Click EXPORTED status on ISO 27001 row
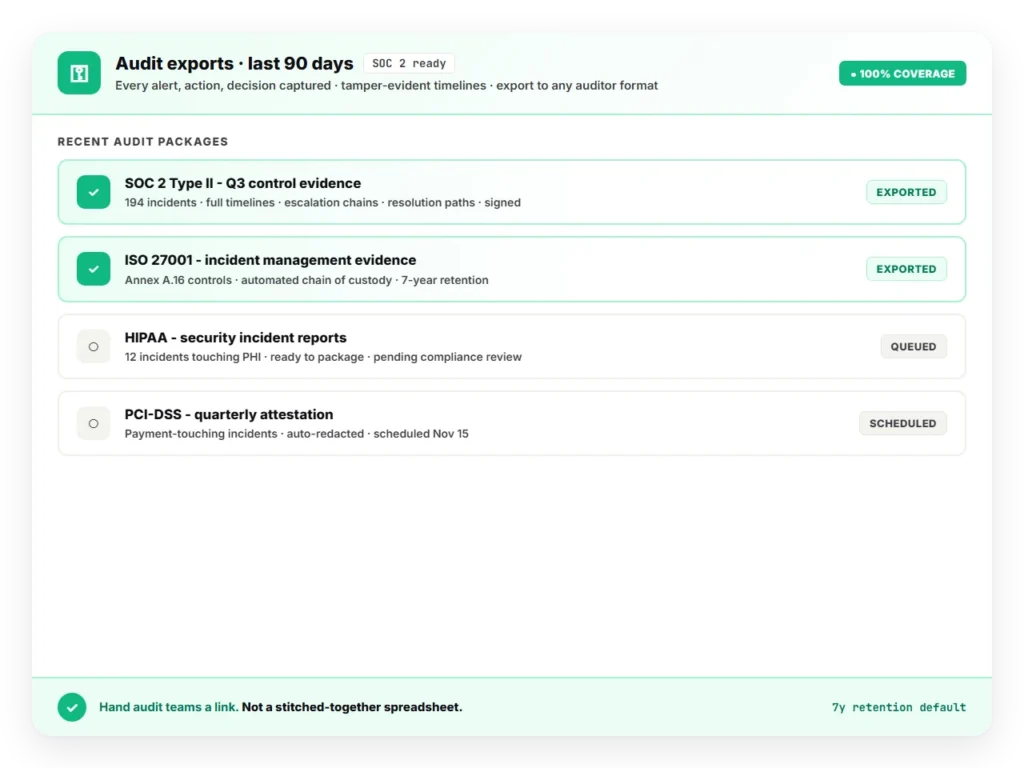Screen dimensions: 1024x768 click(906, 269)
